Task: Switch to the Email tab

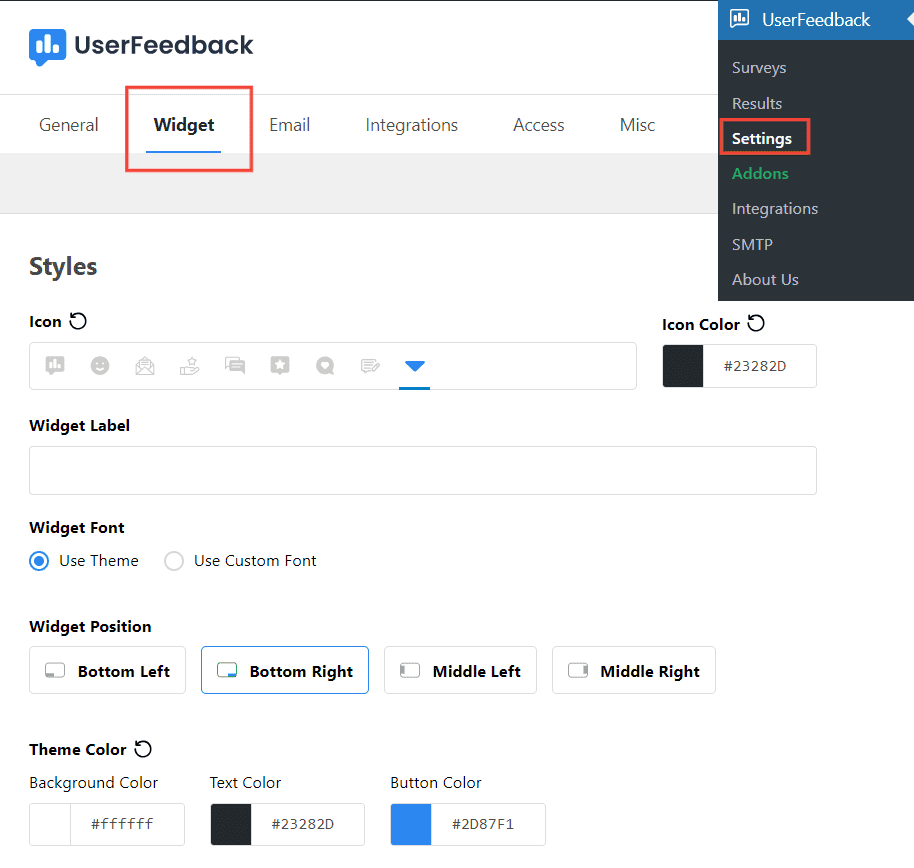Action: pos(290,125)
